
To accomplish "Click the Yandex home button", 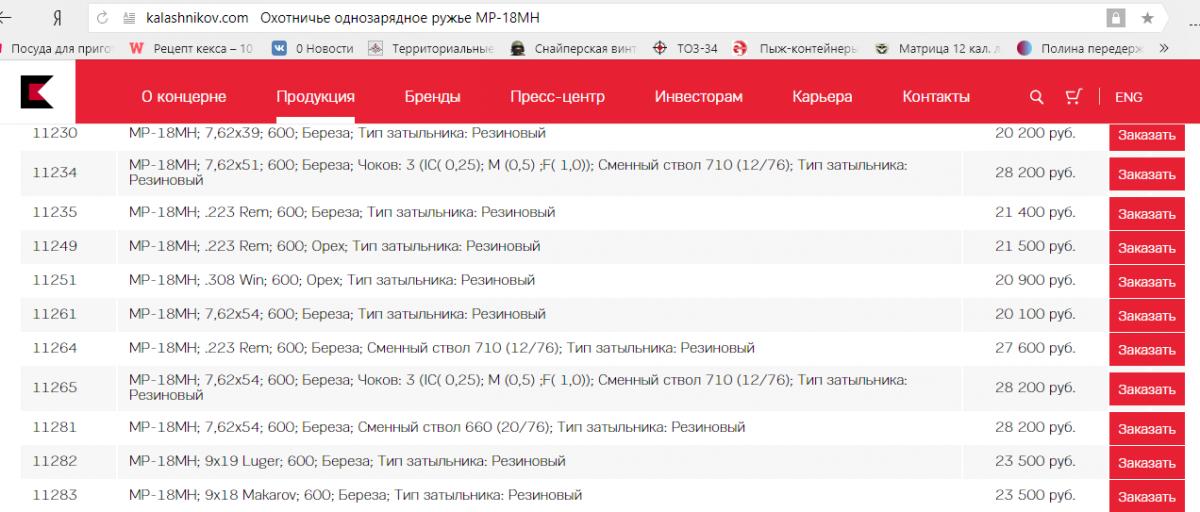I will click(x=58, y=18).
